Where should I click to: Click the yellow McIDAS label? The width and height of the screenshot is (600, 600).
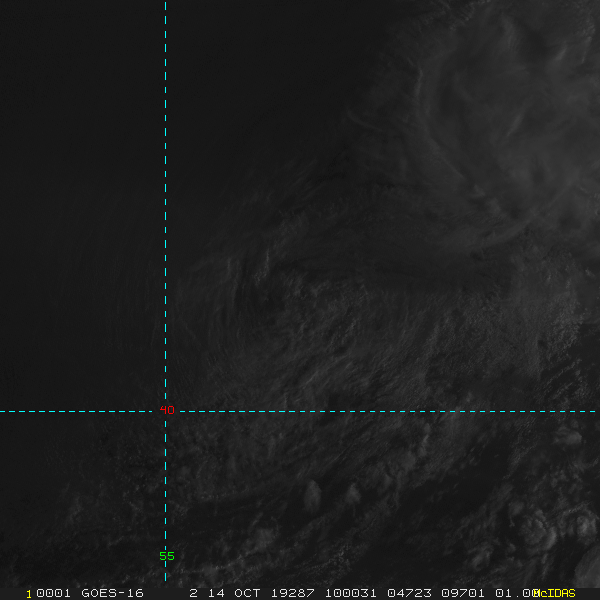click(554, 593)
